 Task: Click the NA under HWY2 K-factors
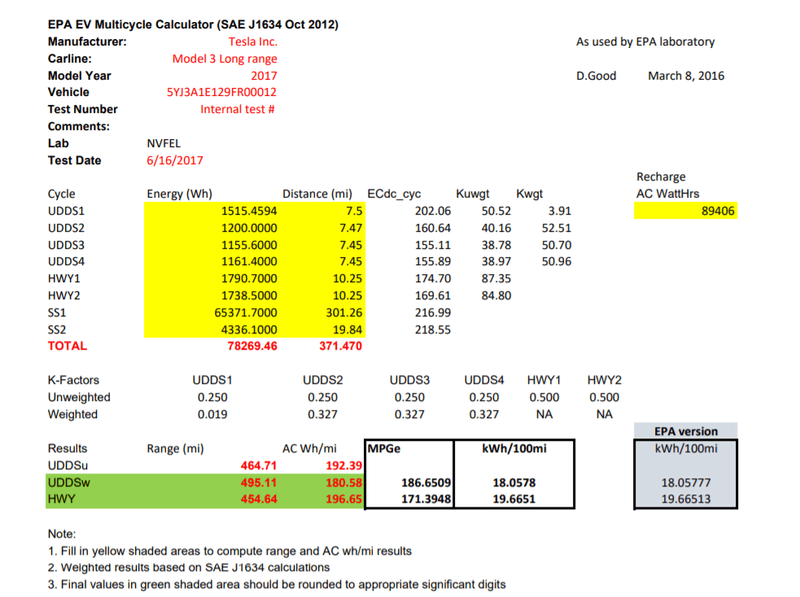tap(604, 414)
